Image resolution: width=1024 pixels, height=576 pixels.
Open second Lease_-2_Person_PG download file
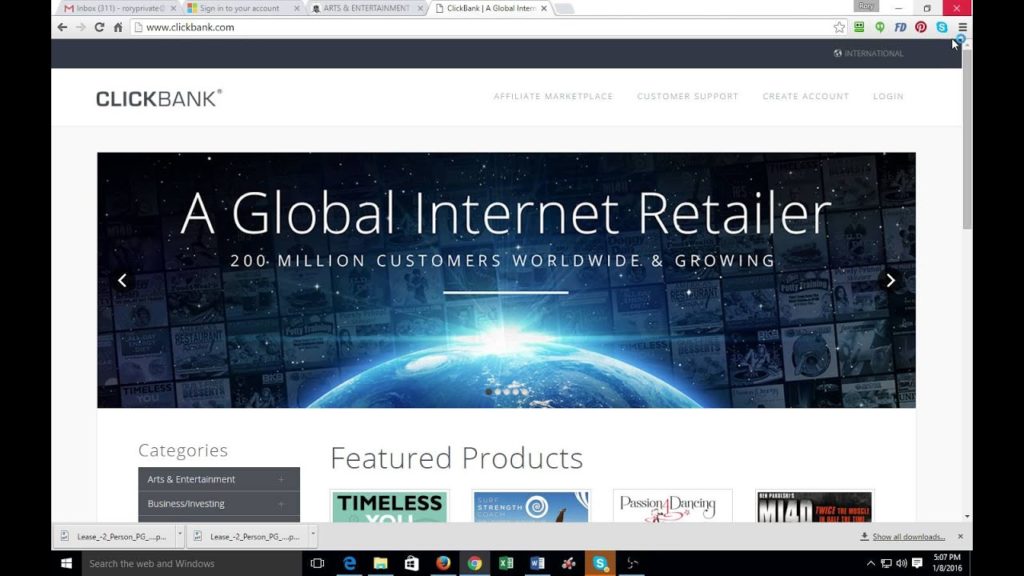point(248,536)
